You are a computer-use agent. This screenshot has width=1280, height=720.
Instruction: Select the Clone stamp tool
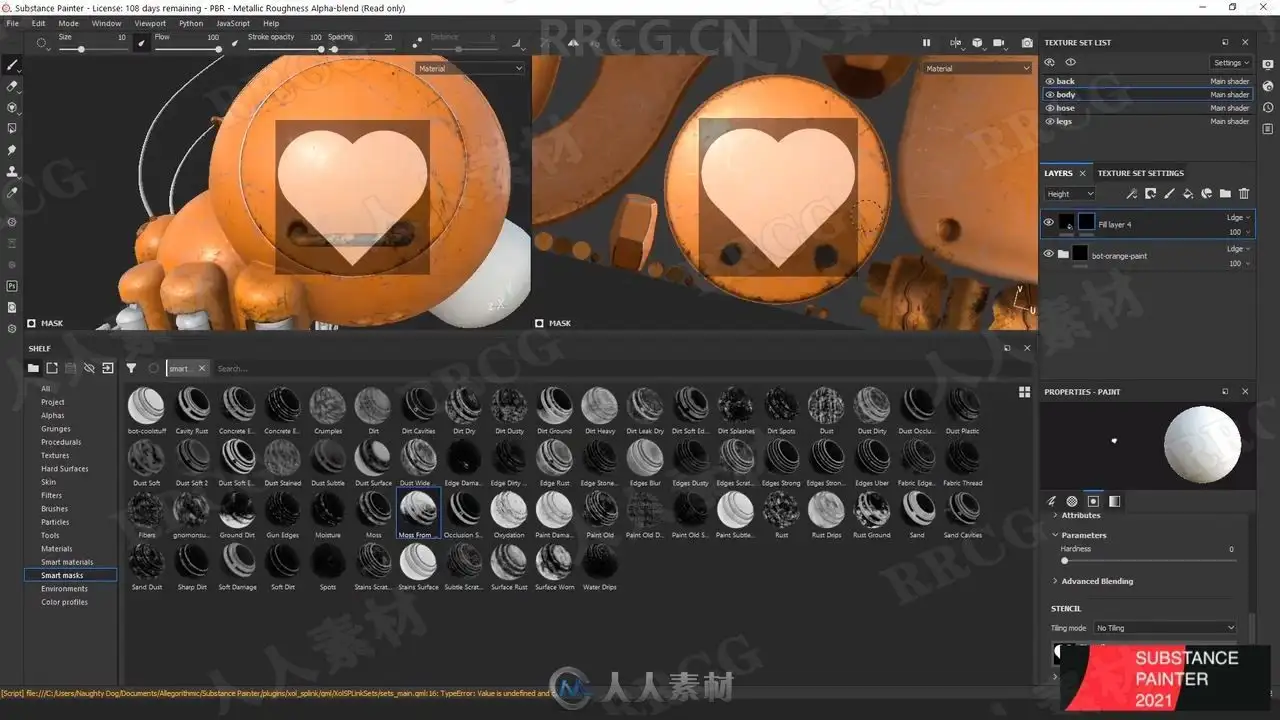pos(12,171)
